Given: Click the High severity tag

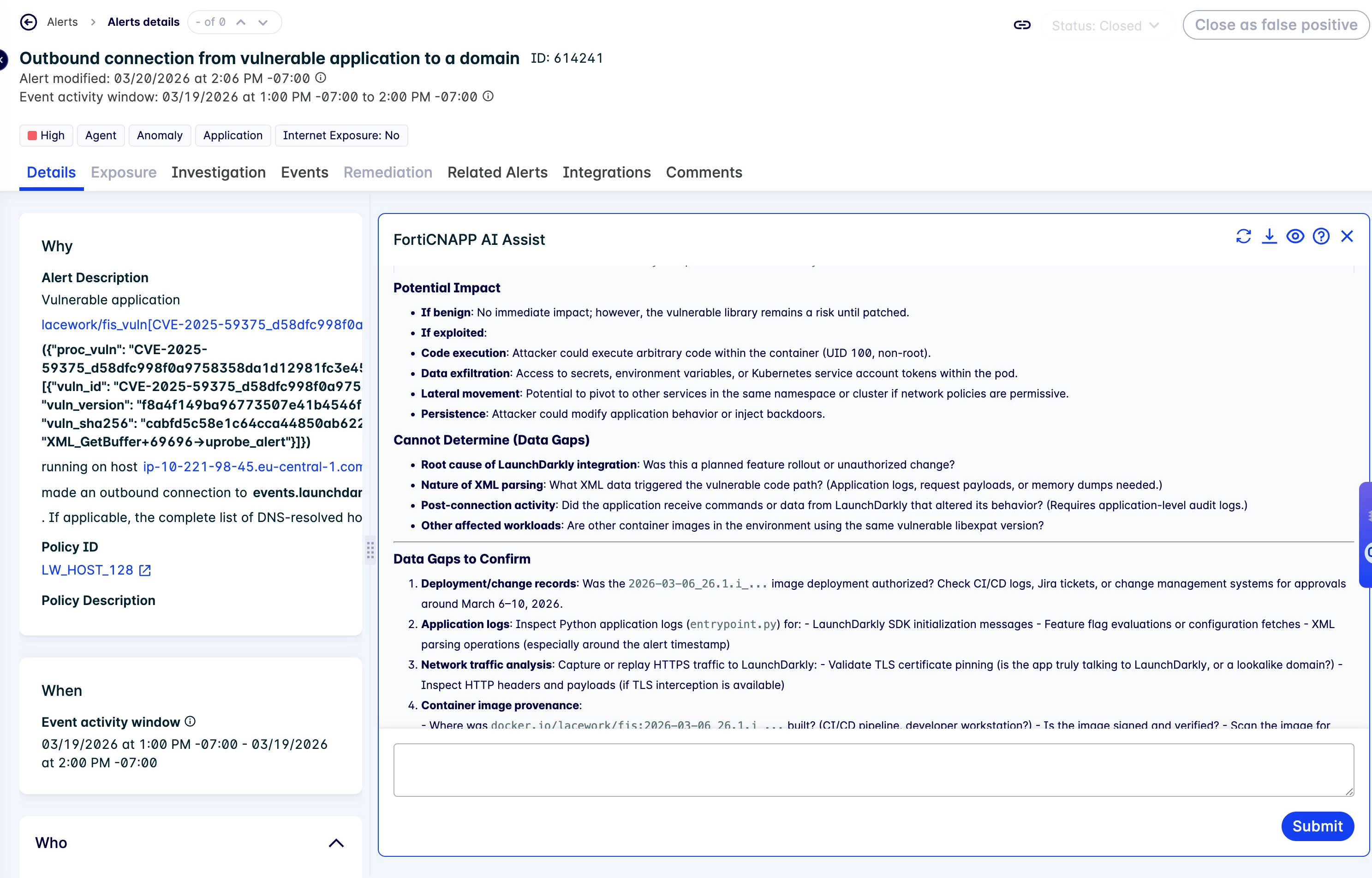Looking at the screenshot, I should coord(46,135).
